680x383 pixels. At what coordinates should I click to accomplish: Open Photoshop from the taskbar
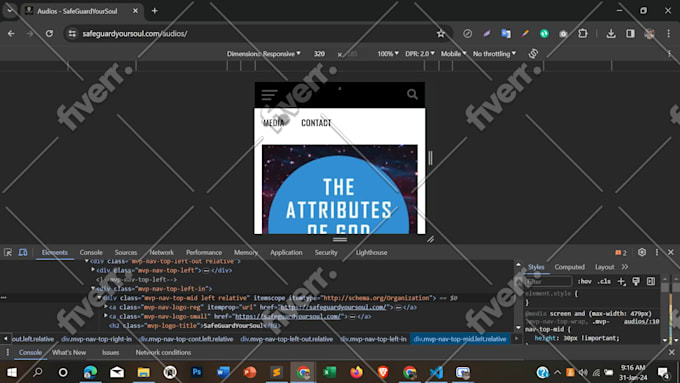(x=196, y=372)
